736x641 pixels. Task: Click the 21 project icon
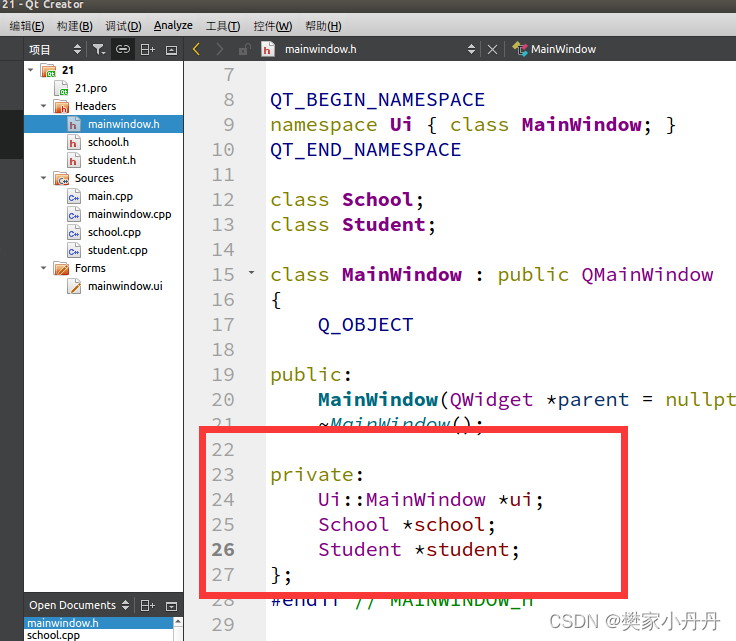(x=48, y=70)
